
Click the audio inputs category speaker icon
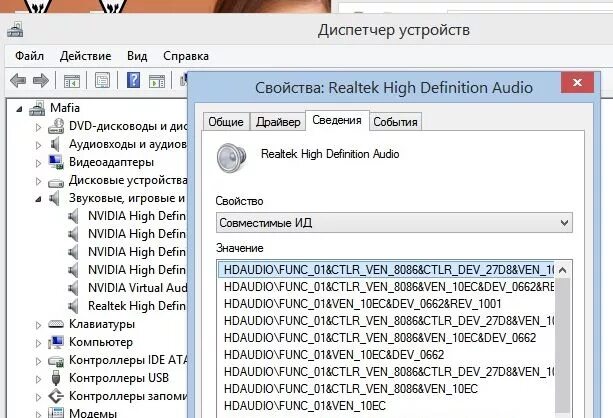click(x=55, y=144)
